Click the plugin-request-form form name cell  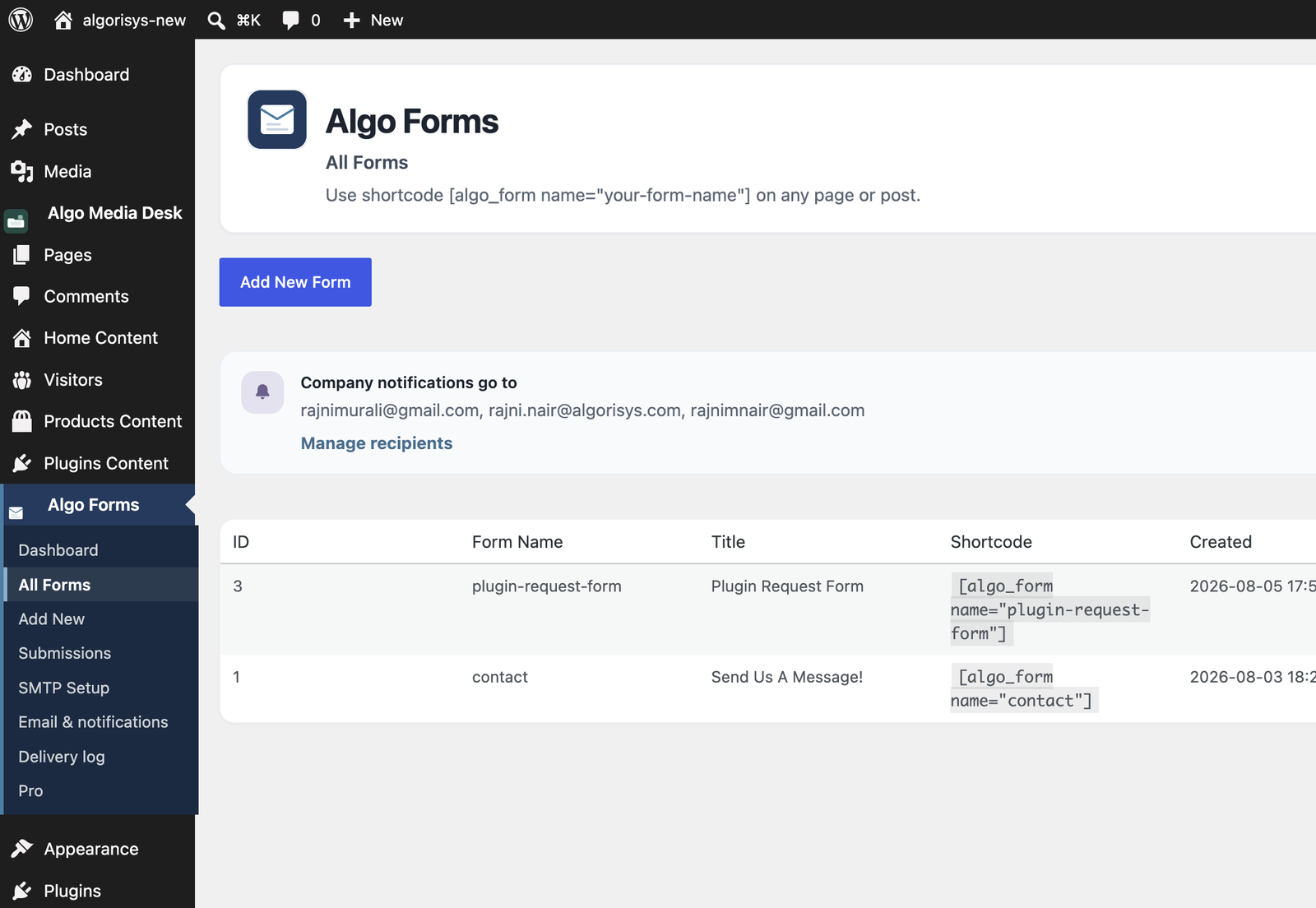click(546, 586)
